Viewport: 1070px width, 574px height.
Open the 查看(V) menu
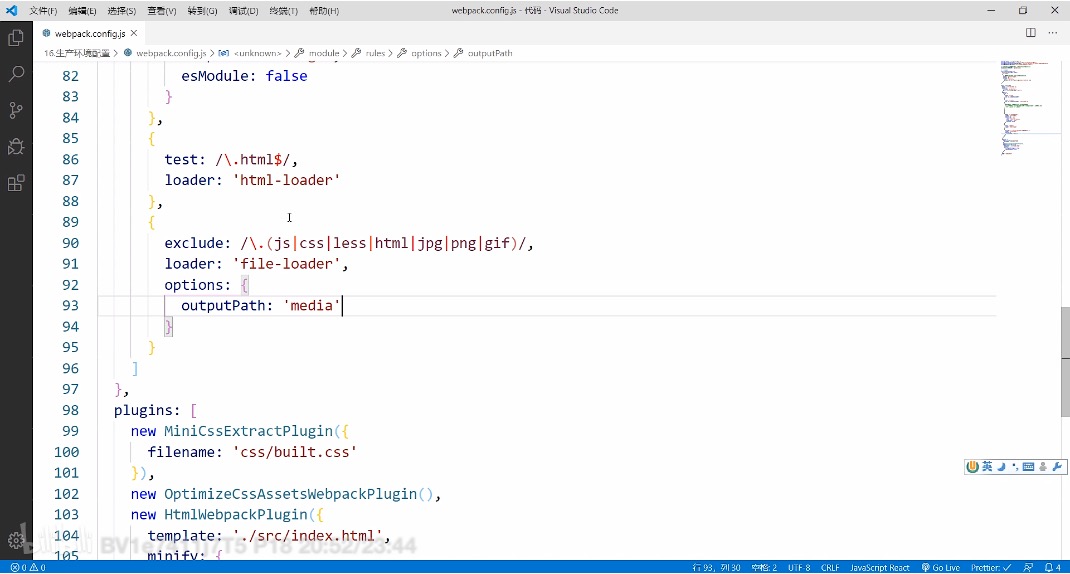coord(162,11)
